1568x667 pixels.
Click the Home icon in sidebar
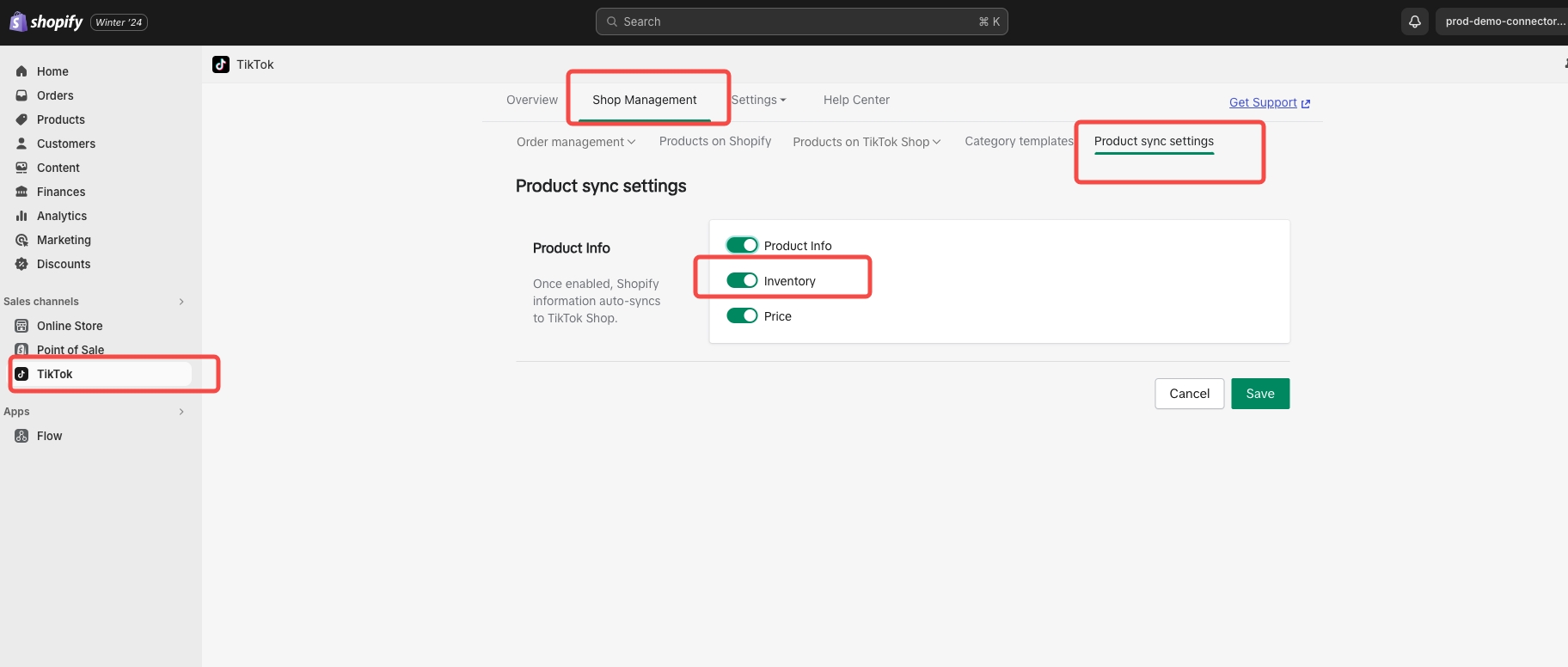(x=21, y=71)
